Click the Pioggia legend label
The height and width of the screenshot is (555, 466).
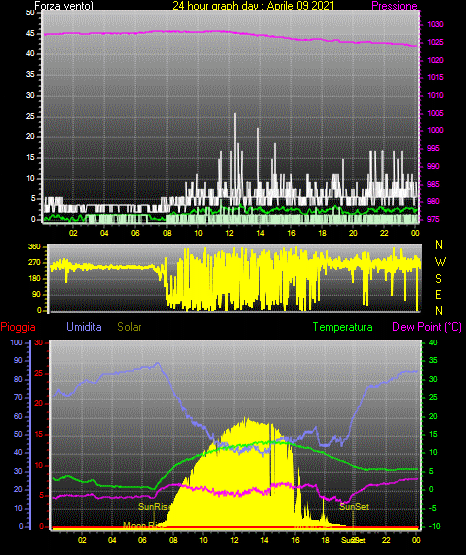coord(18,327)
